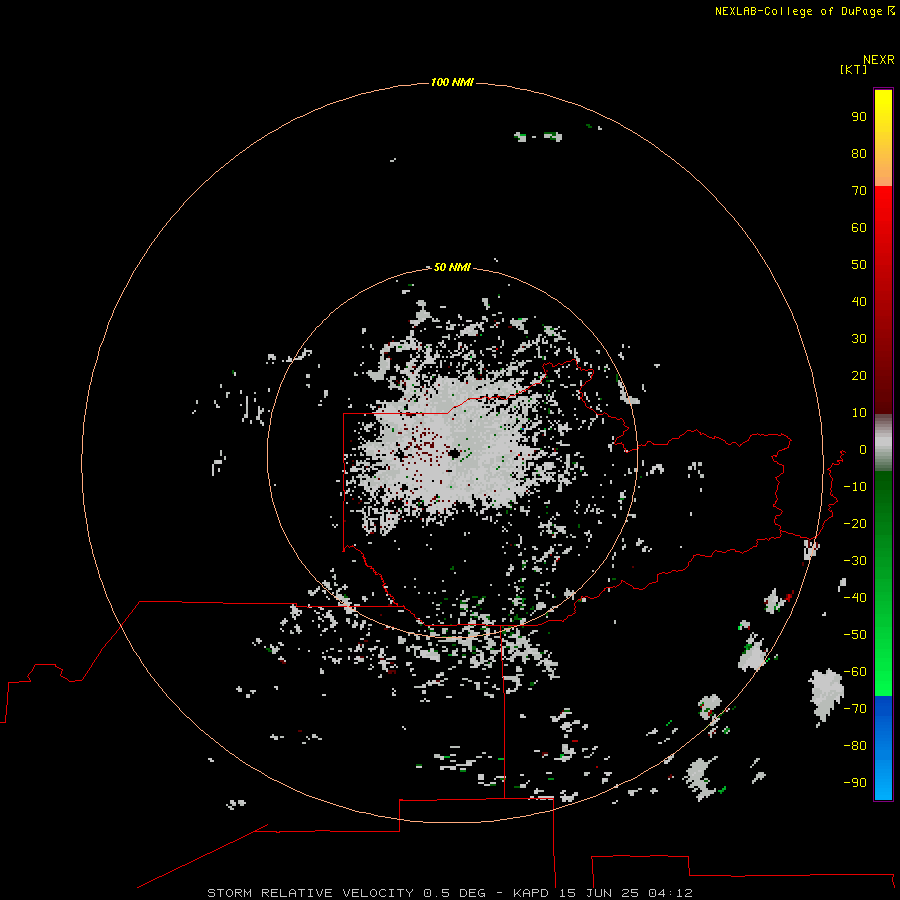The height and width of the screenshot is (900, 900).
Task: Click the large gray echo outside the 100 NMI ring
Action: pos(827,695)
